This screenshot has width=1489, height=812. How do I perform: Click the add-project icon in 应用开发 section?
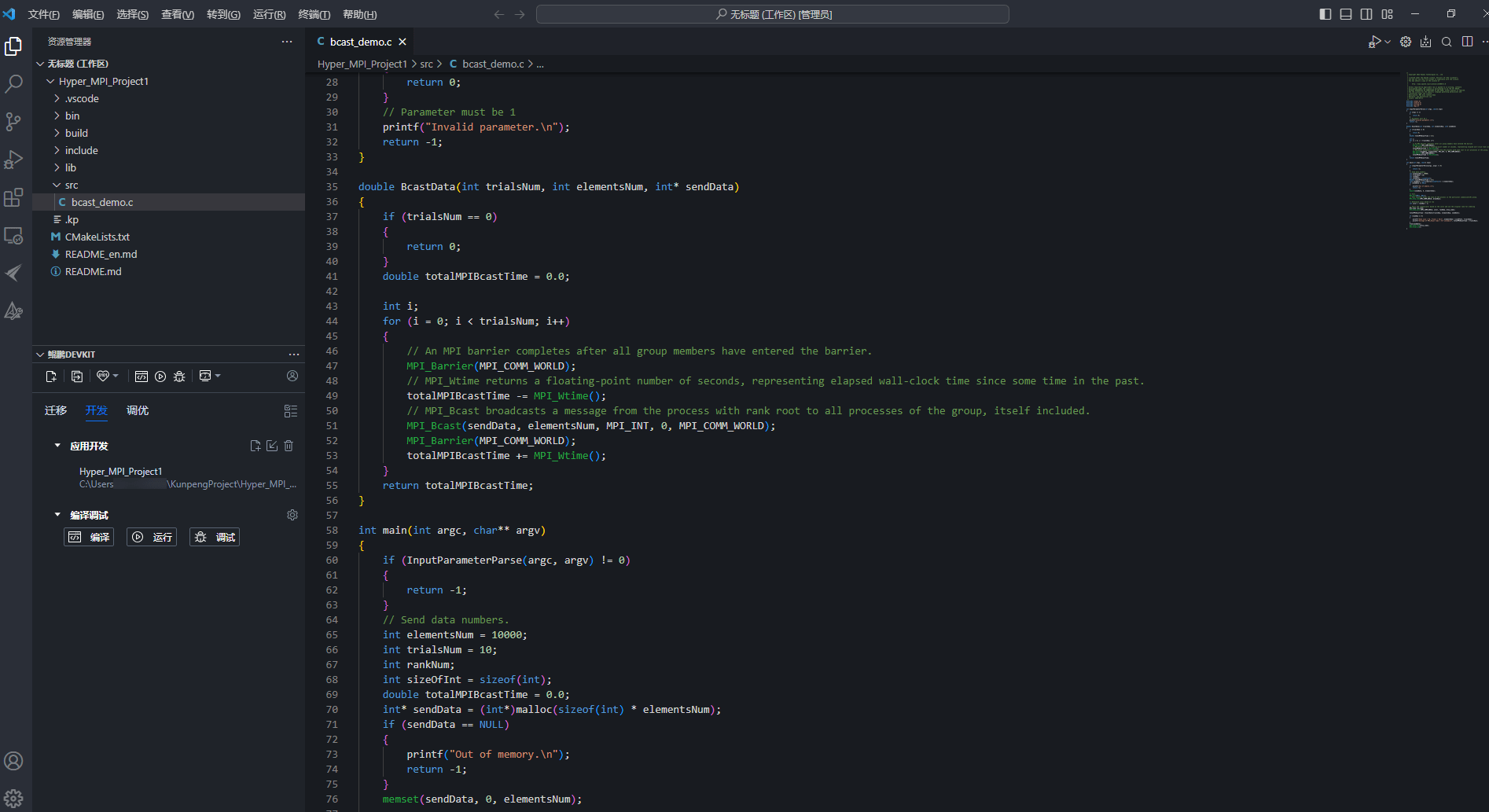point(256,446)
